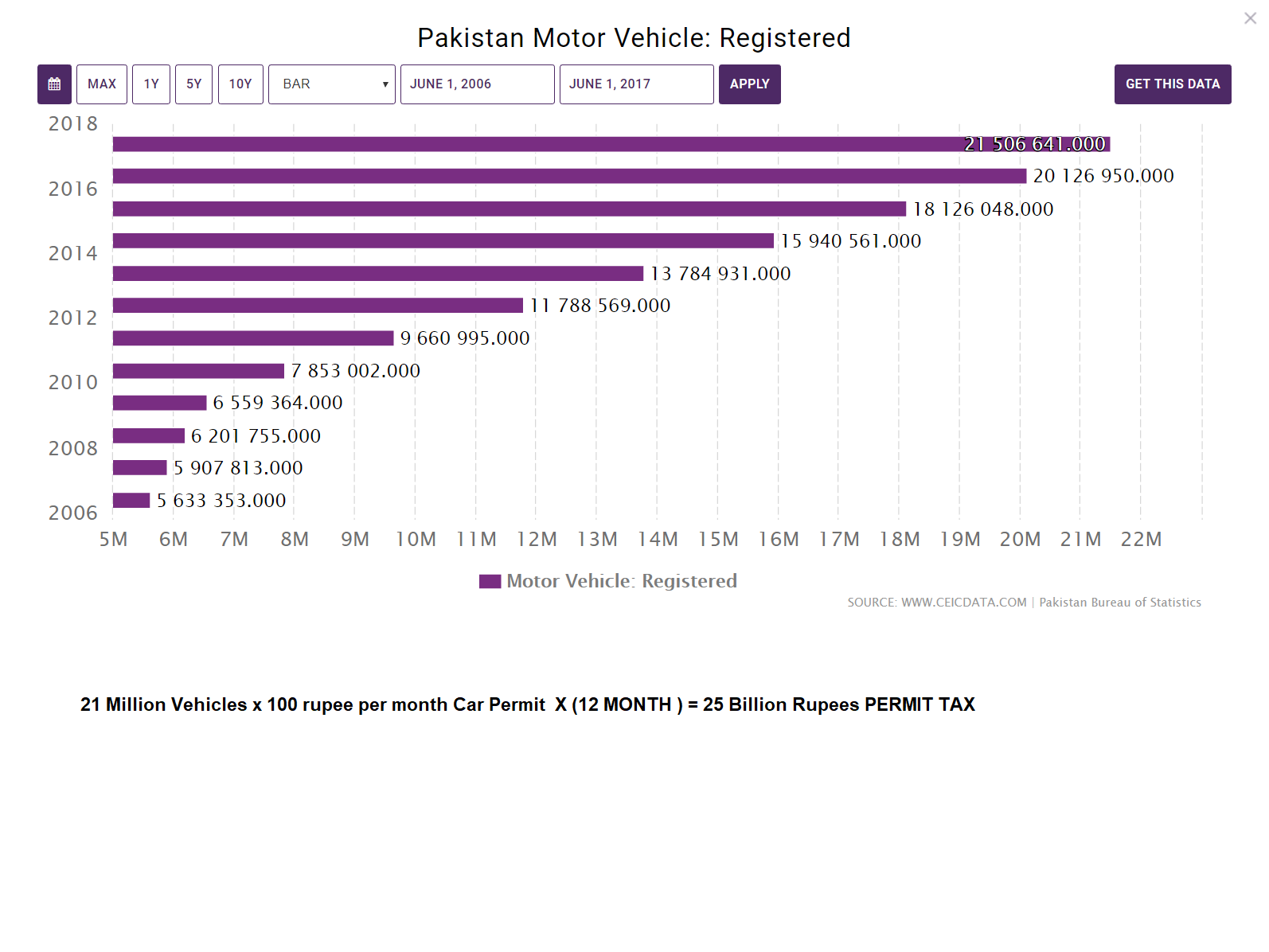The height and width of the screenshot is (952, 1269).
Task: Click the chart title Pakistan Motor Vehicle: Registered
Action: [634, 38]
